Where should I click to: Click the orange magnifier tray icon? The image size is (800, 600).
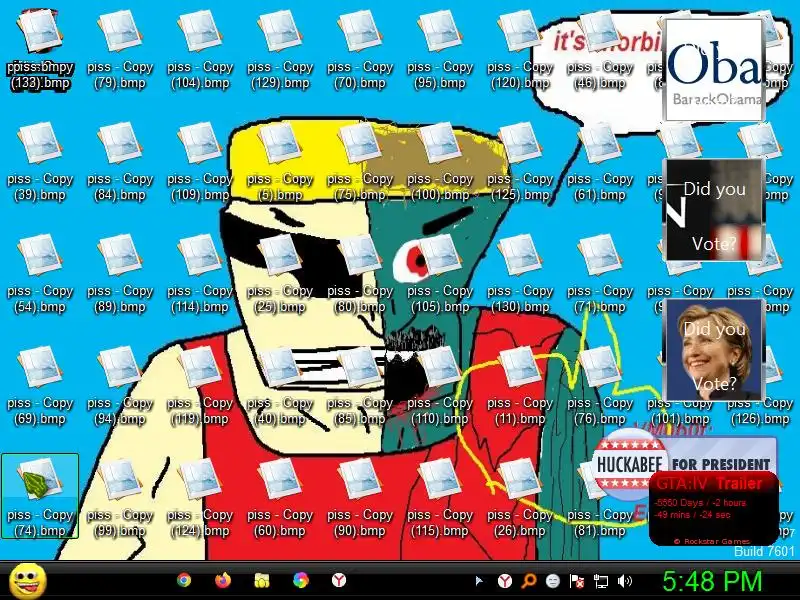coord(529,581)
